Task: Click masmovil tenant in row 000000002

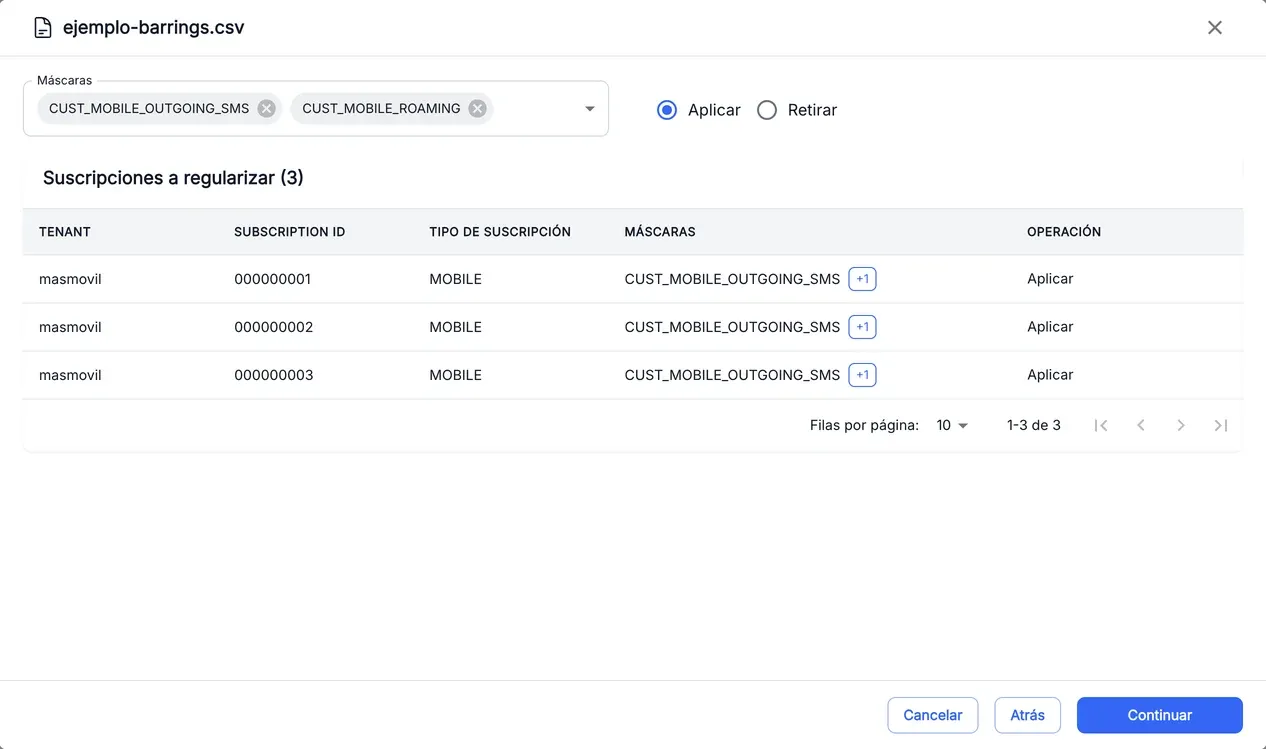Action: point(70,327)
